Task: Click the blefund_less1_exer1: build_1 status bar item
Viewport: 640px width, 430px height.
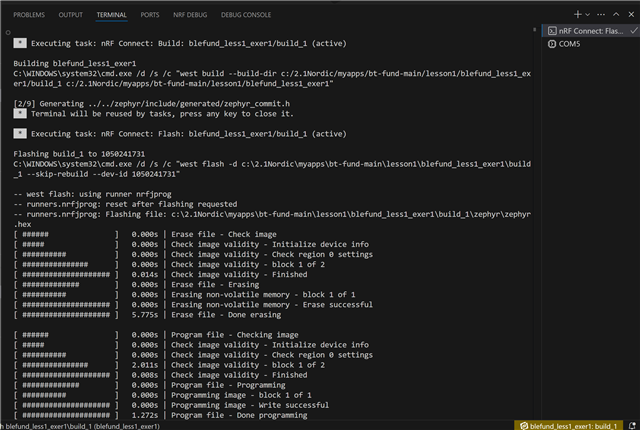Action: click(569, 426)
